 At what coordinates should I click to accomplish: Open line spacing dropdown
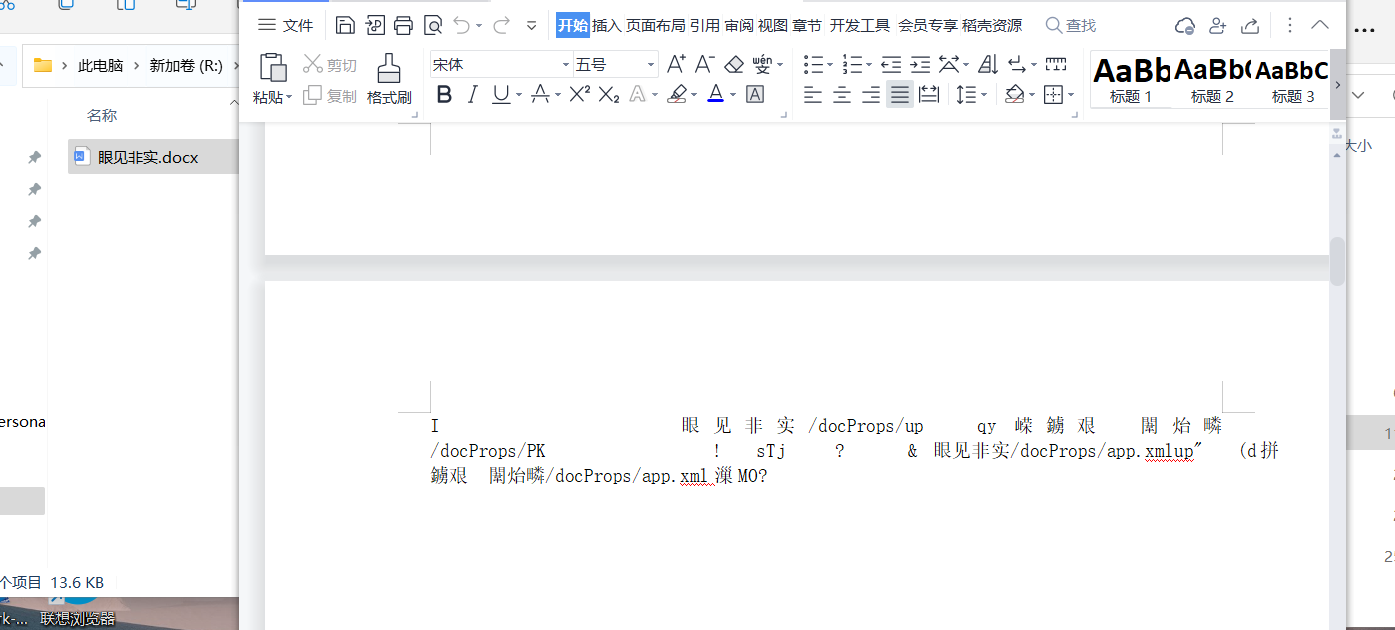[984, 94]
